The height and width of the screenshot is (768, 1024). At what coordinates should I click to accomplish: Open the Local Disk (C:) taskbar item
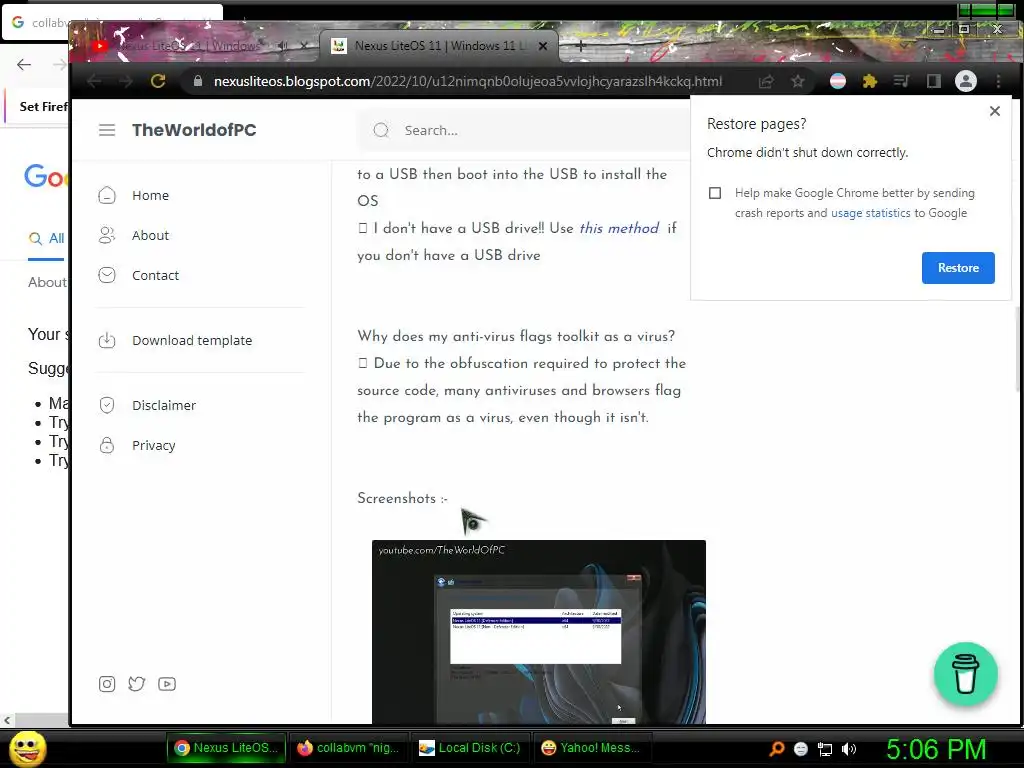[x=470, y=748]
